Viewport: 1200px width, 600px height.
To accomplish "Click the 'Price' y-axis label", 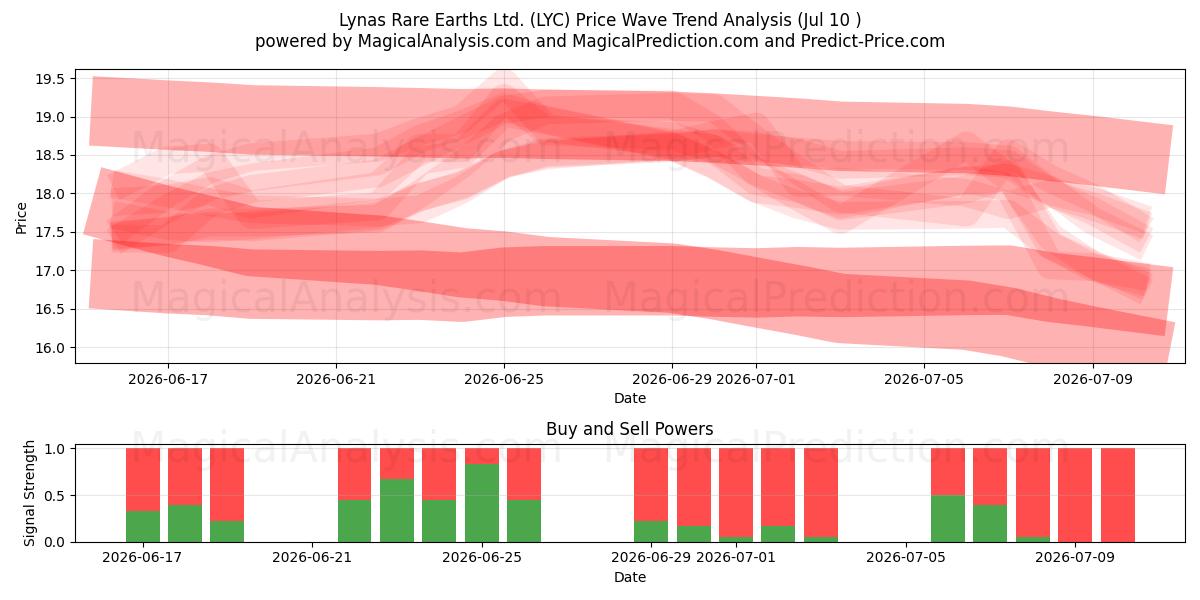I will tap(21, 217).
